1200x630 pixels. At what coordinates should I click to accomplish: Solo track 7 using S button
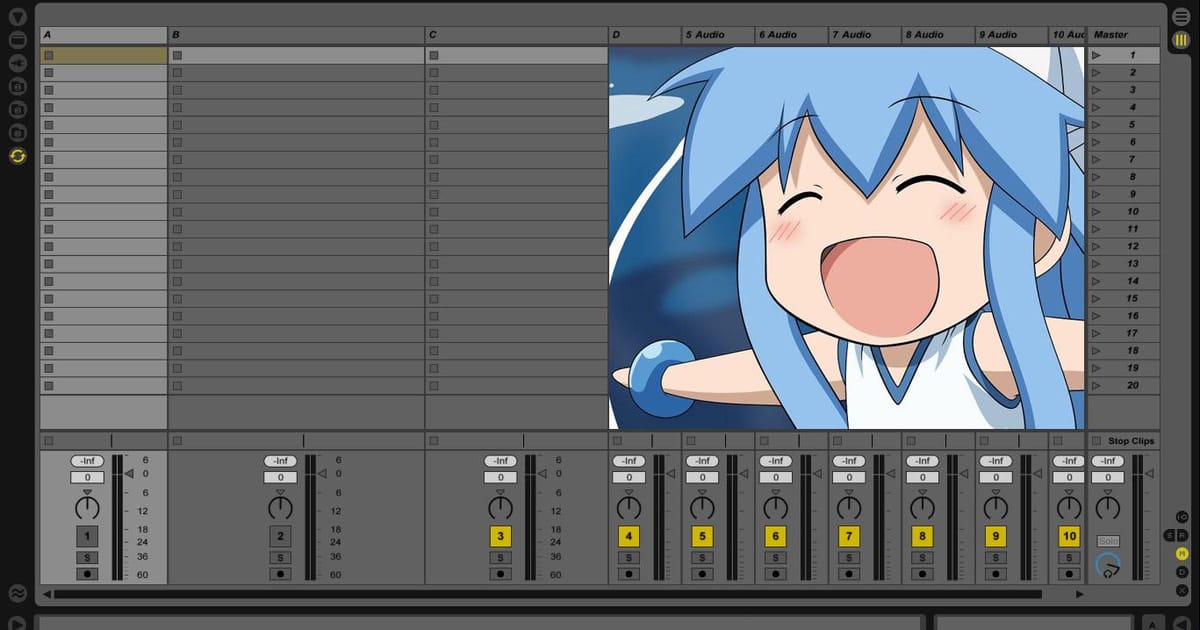click(x=848, y=557)
